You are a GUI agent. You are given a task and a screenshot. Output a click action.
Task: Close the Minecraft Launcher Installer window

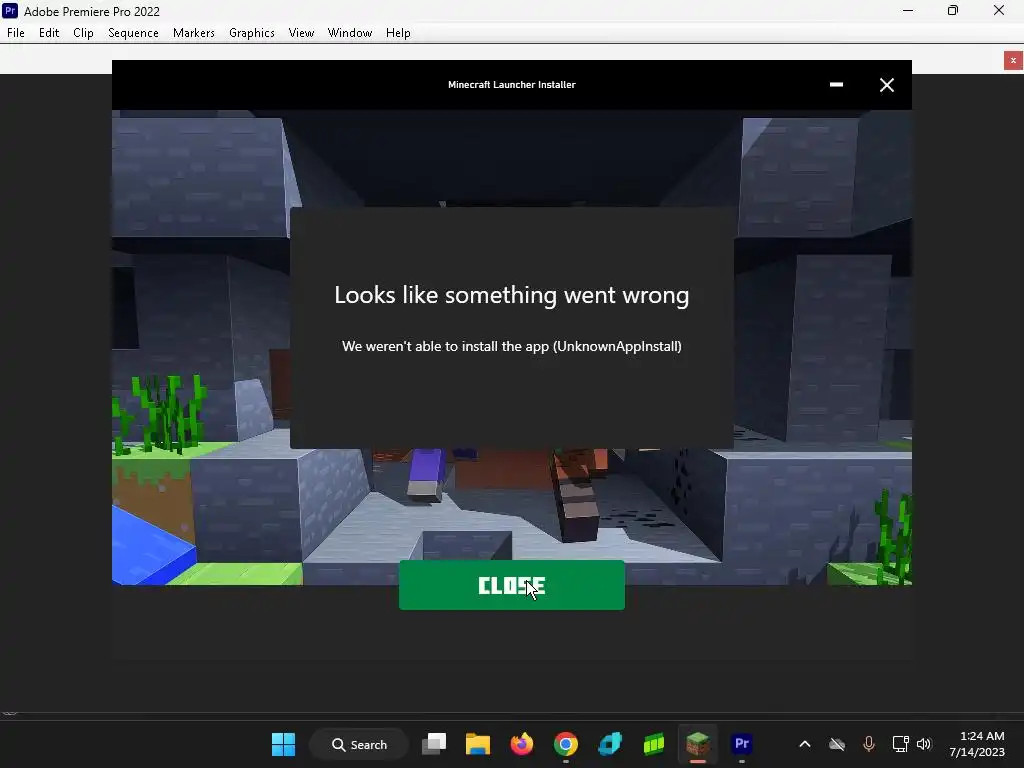click(886, 85)
